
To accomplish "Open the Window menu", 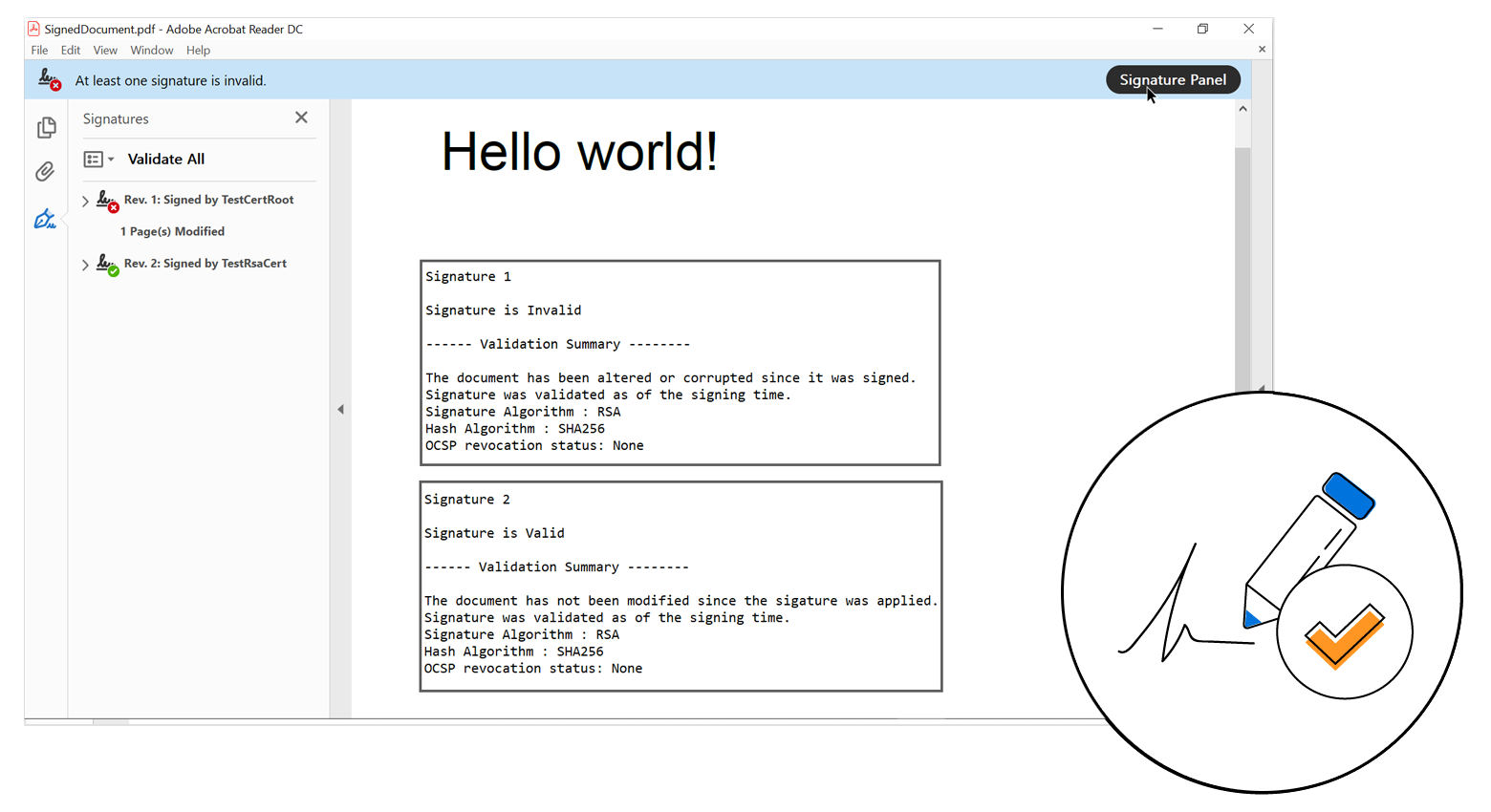I will 151,50.
